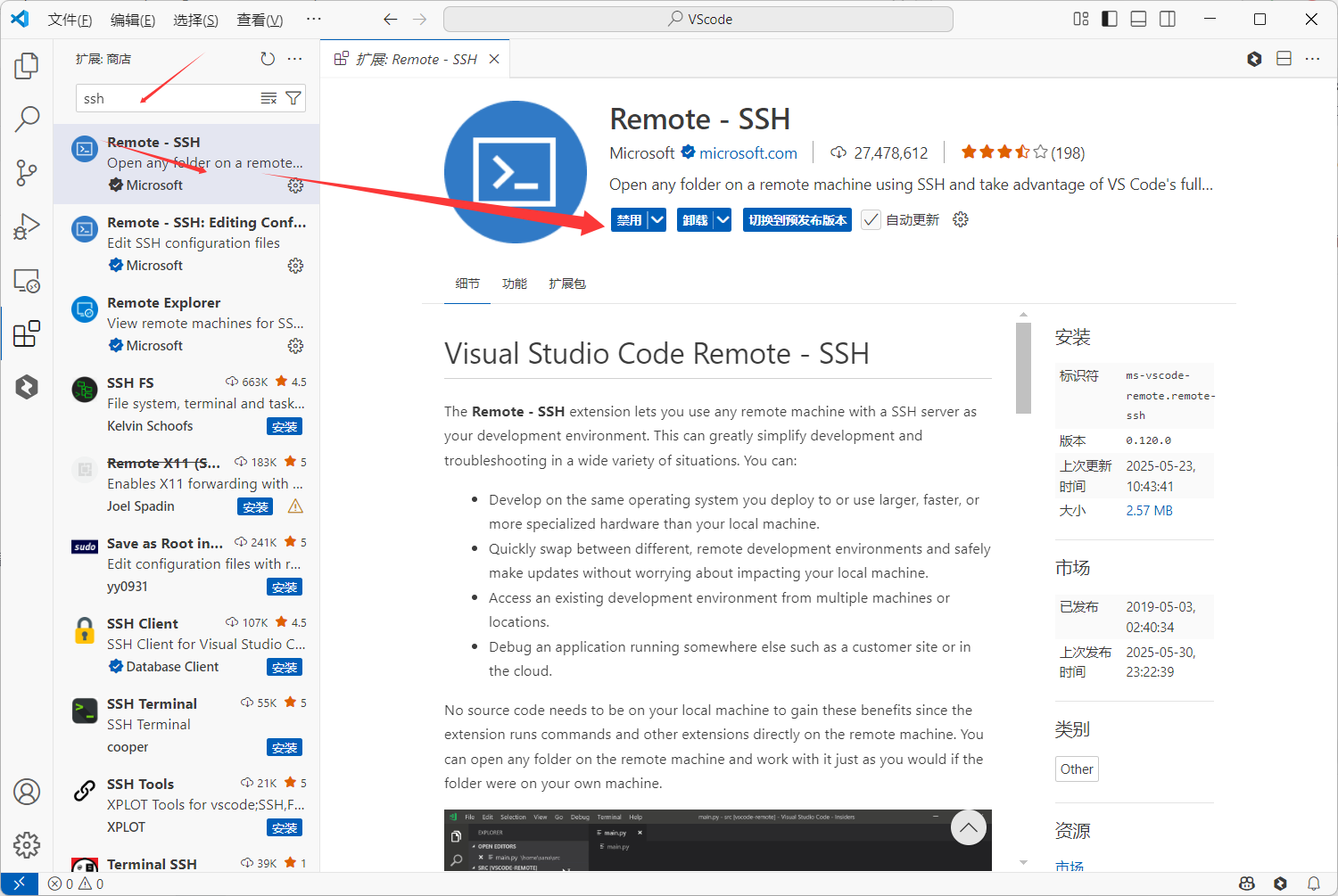Switch to the Extension Pack tab

point(567,284)
